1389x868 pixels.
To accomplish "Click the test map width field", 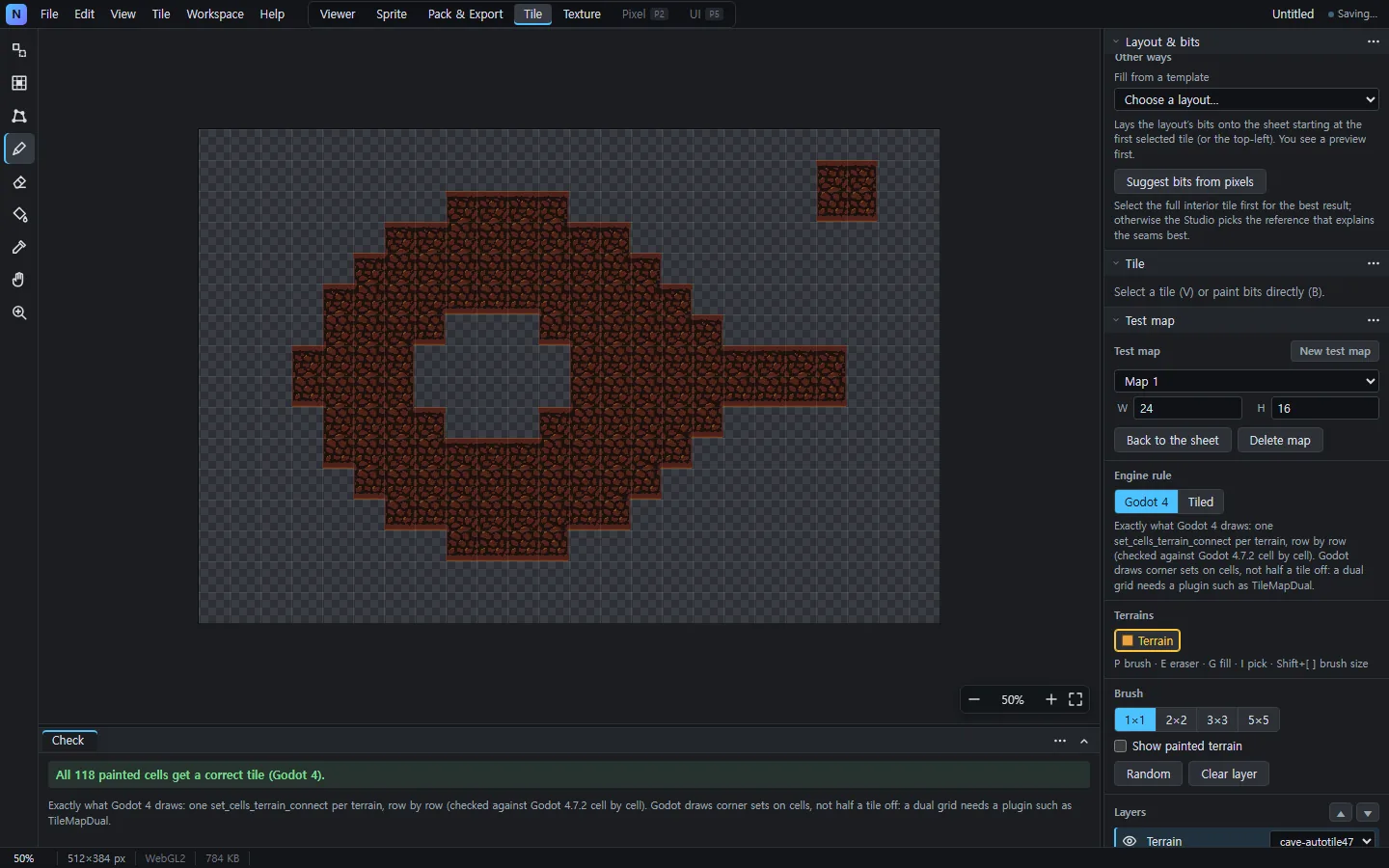I will (x=1187, y=408).
